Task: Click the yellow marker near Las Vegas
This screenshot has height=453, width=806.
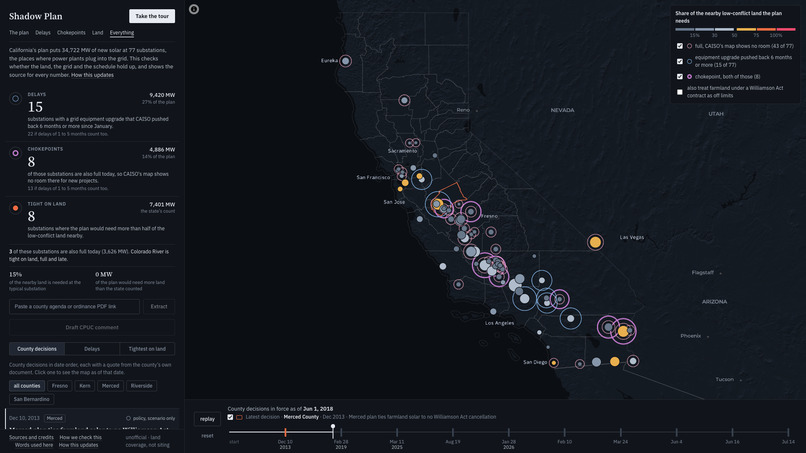Action: [595, 242]
